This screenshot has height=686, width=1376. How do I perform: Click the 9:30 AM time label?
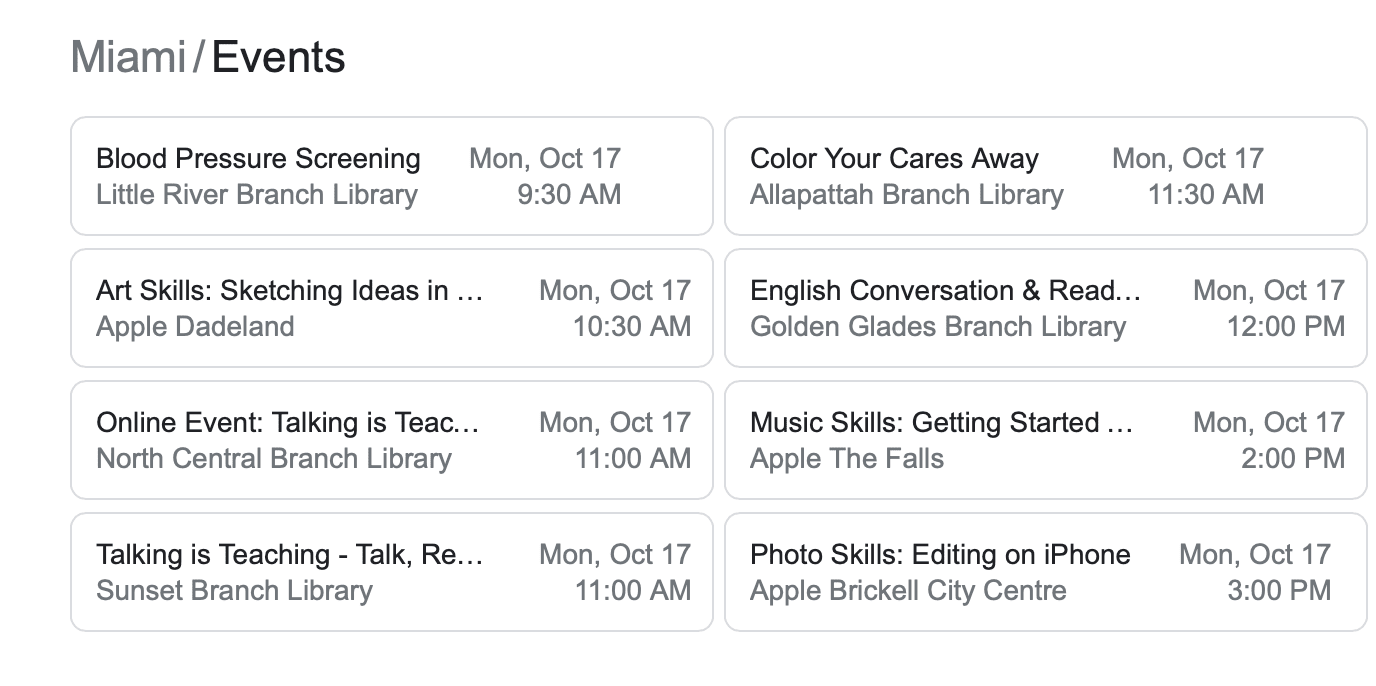[x=569, y=194]
